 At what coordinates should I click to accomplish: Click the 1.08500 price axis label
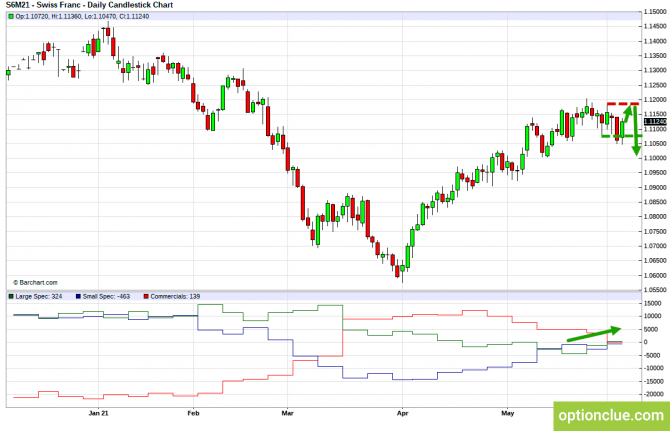point(655,202)
